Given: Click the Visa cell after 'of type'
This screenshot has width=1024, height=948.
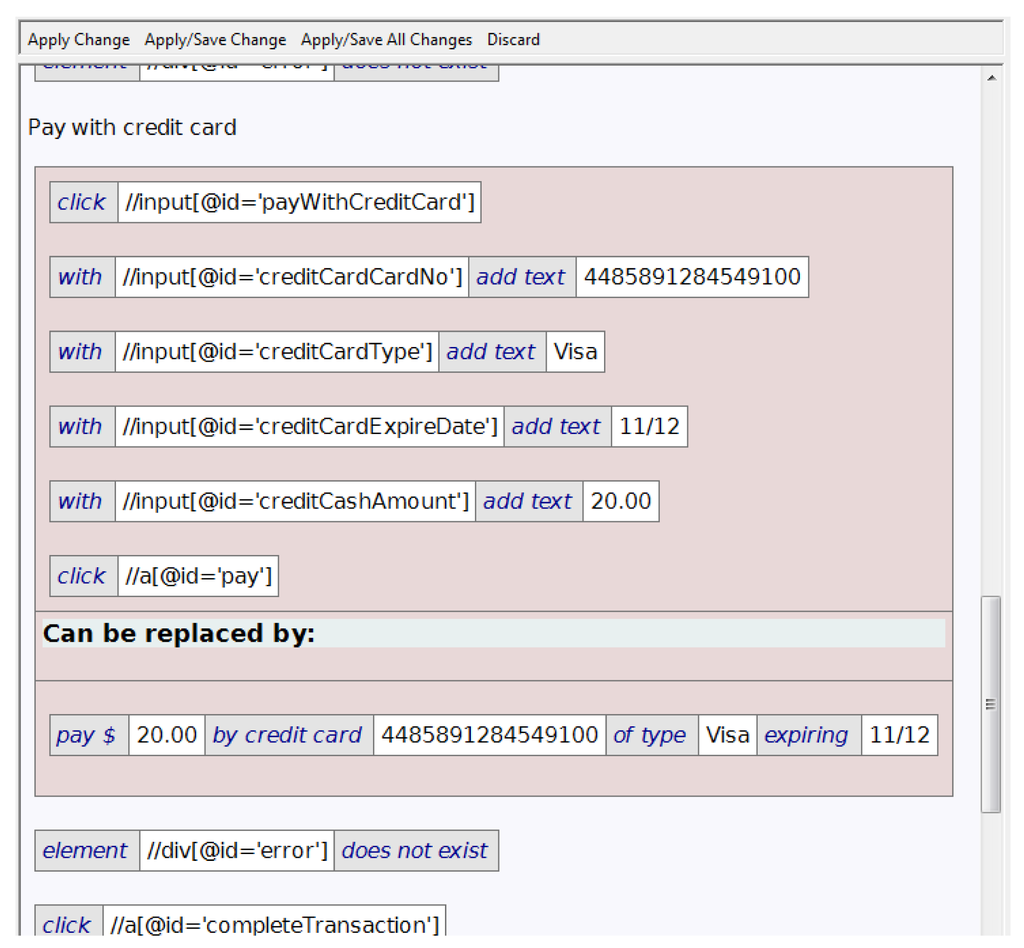Looking at the screenshot, I should point(727,735).
